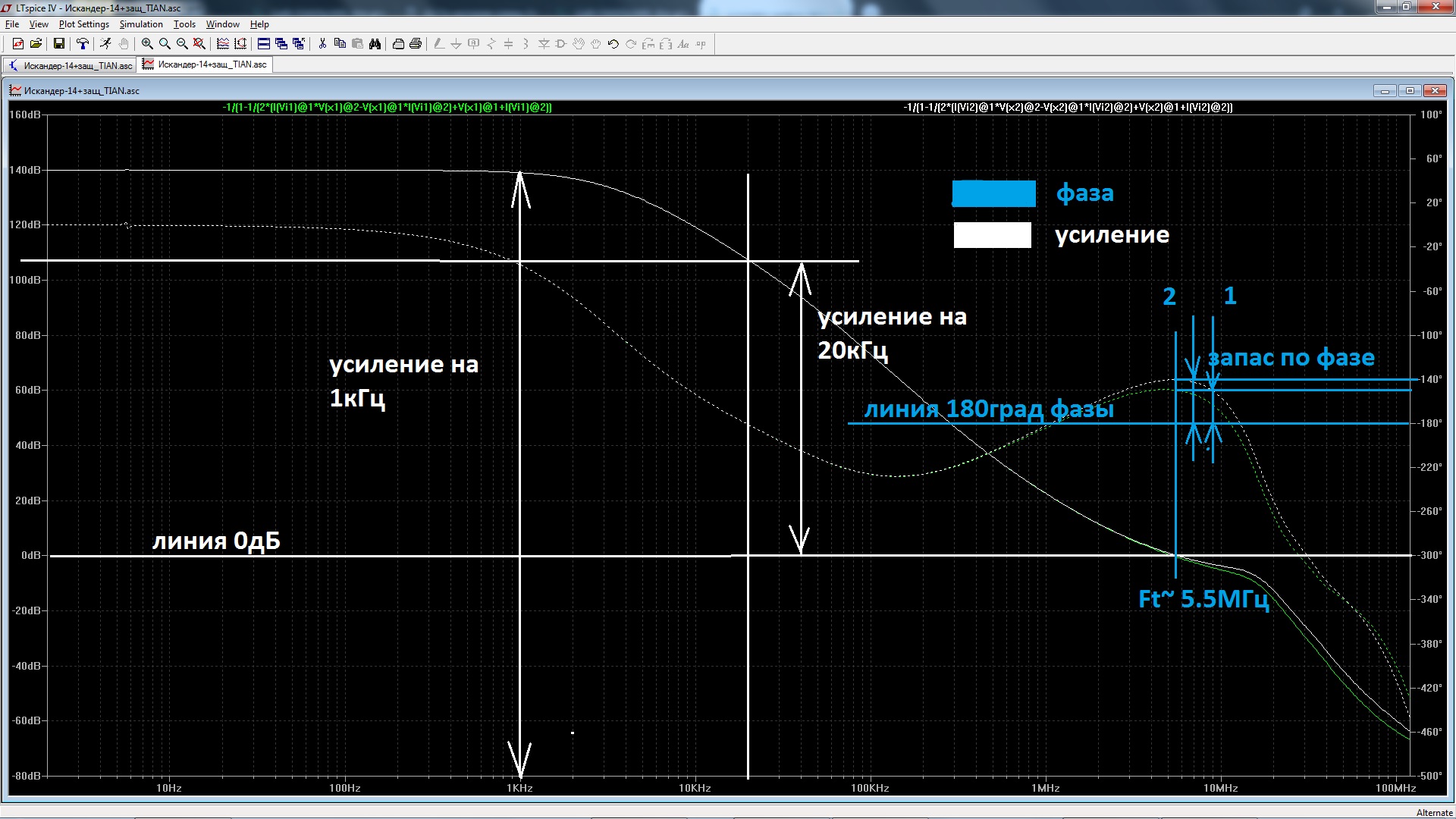Screen dimensions: 1456x819
Task: Click the Save floppy disk icon
Action: coord(59,44)
